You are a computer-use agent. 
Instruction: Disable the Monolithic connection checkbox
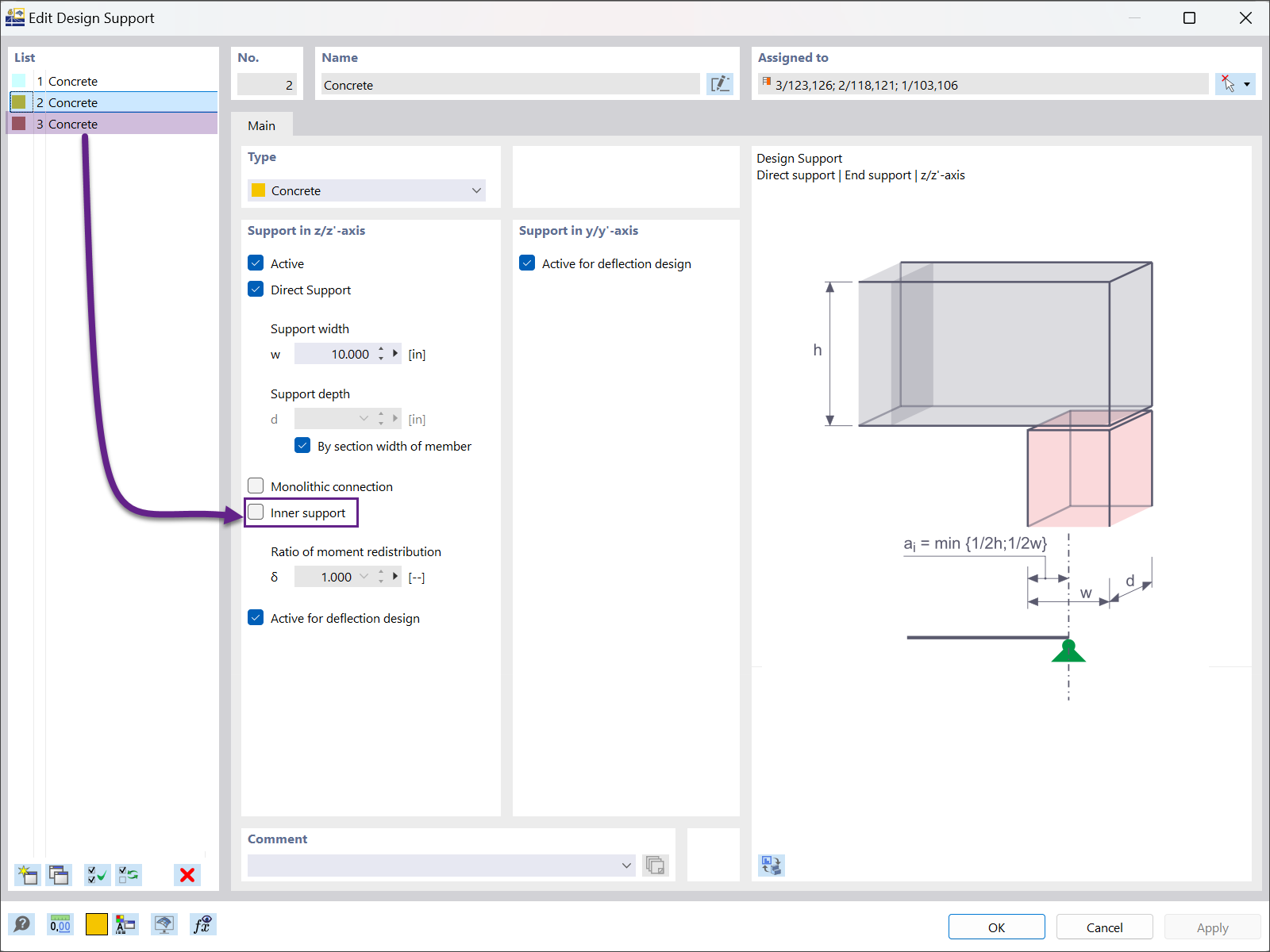click(256, 486)
